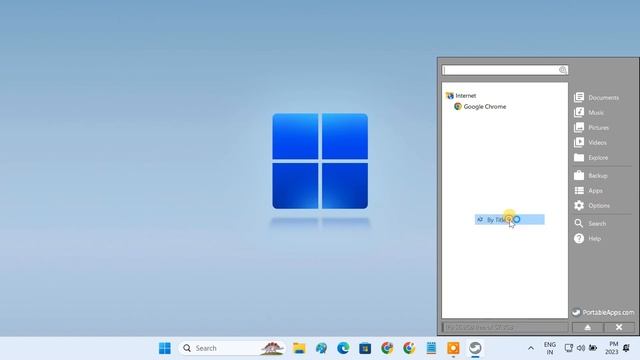Launch Google Chrome from the app list

coord(480,107)
